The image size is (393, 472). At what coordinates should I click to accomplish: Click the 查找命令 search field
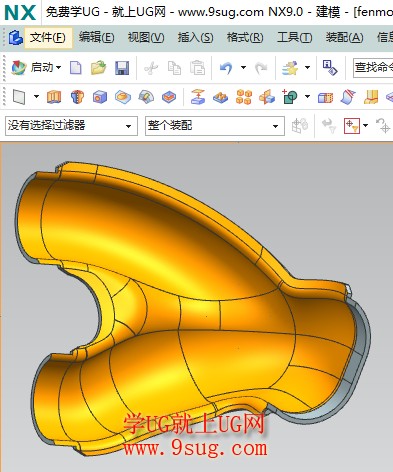(373, 68)
